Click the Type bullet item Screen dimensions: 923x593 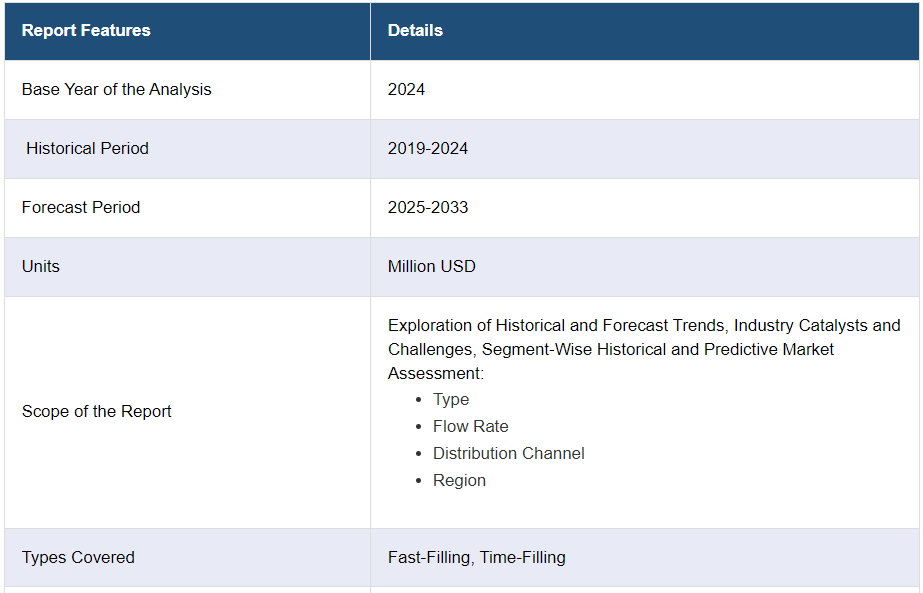click(451, 400)
